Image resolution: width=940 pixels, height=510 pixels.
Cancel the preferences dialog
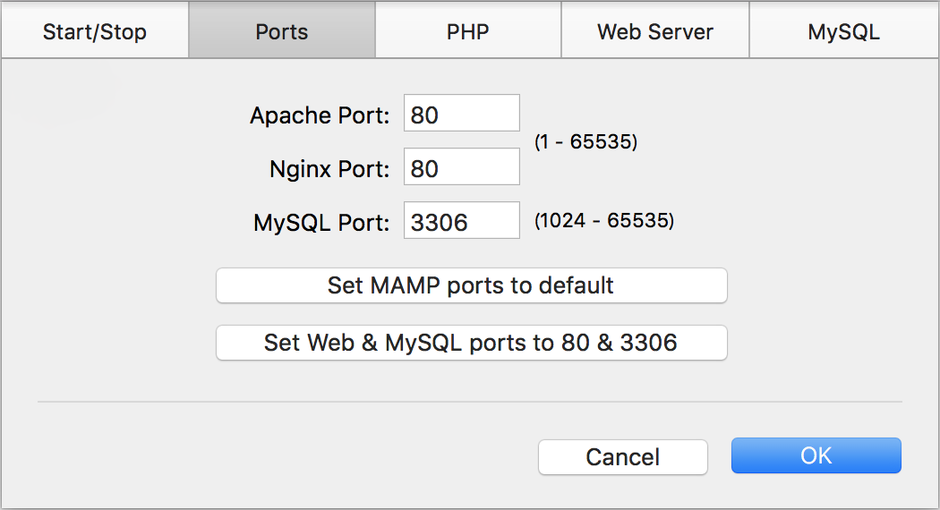[x=622, y=457]
